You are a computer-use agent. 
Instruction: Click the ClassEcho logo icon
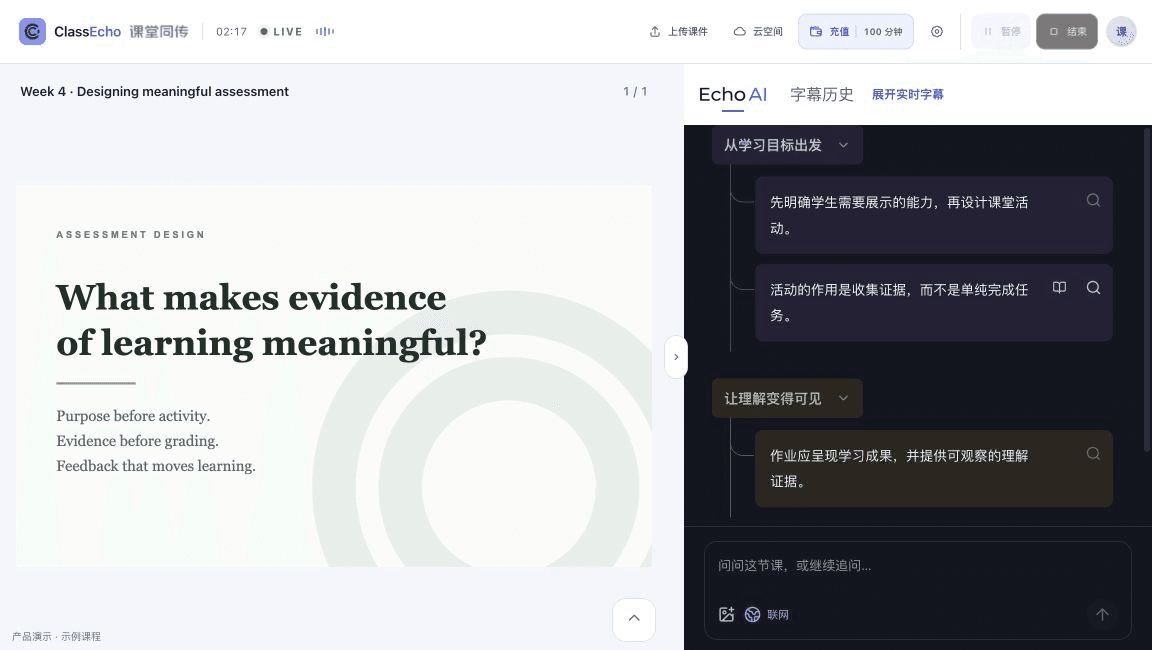pos(32,32)
